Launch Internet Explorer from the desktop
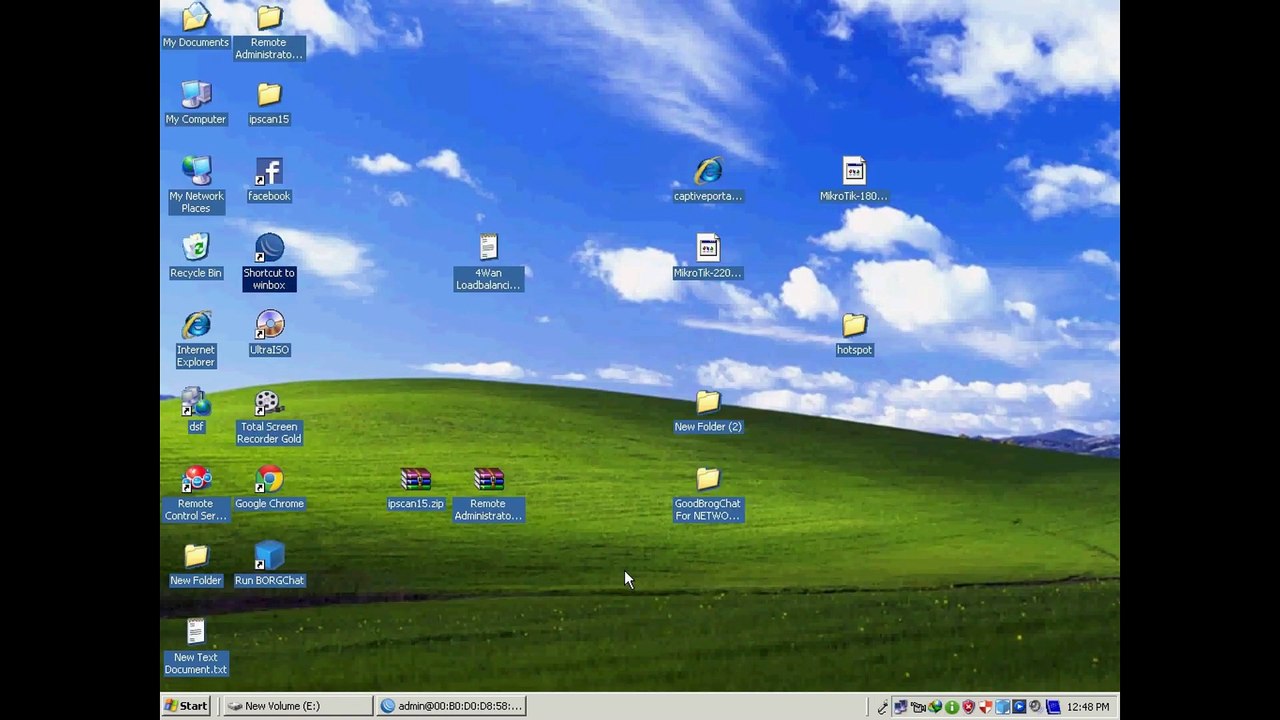1280x720 pixels. click(x=196, y=339)
